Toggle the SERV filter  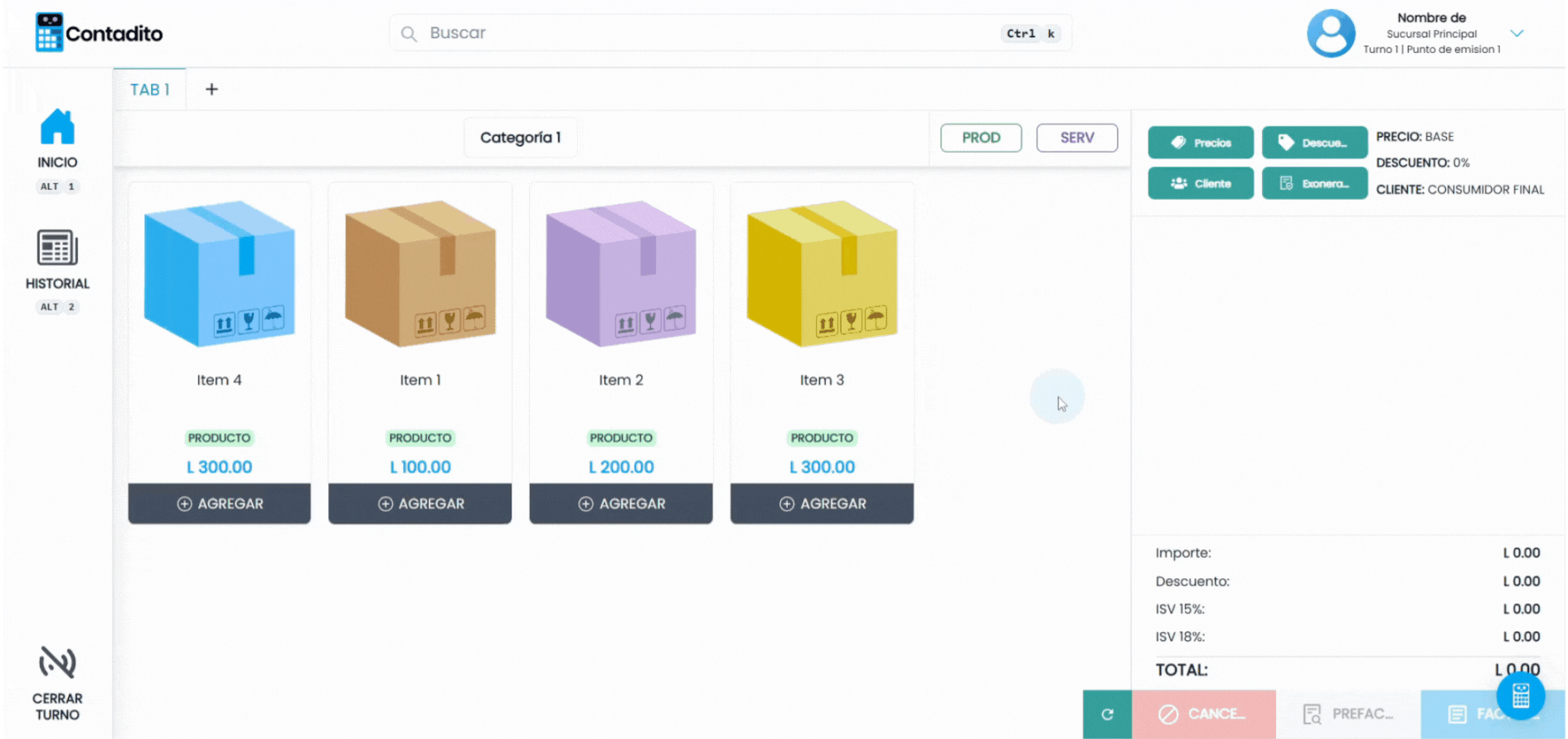pos(1077,138)
